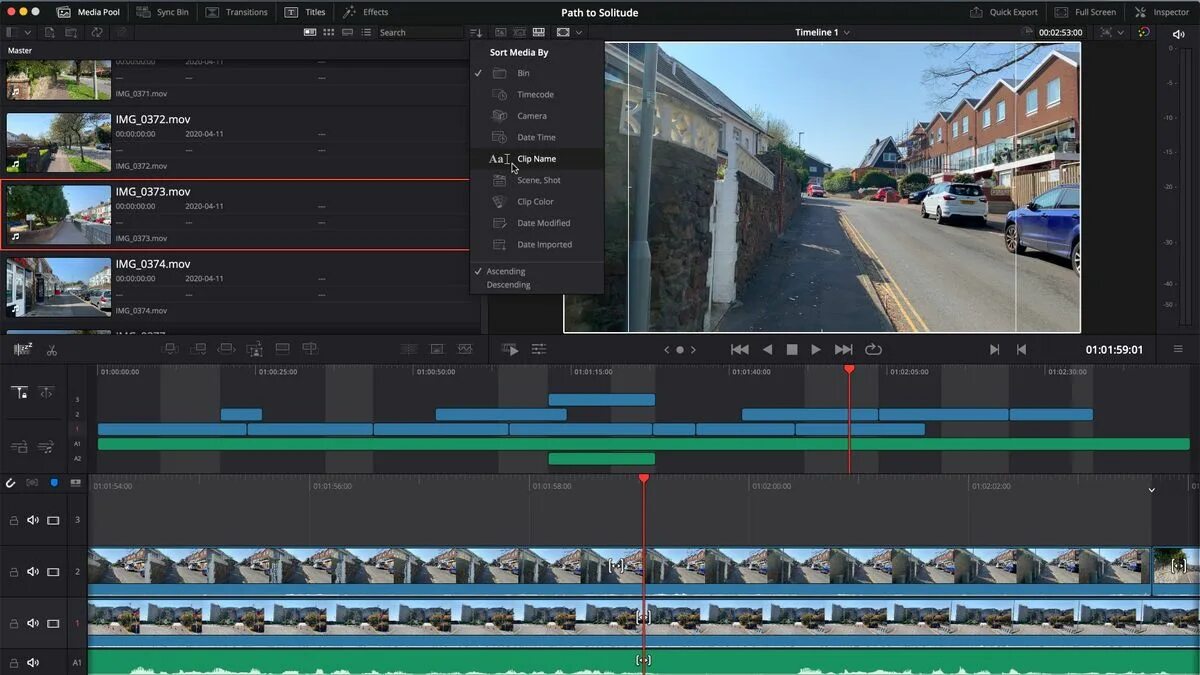The height and width of the screenshot is (675, 1200).
Task: Open the sort media icon in media pool
Action: 476,32
